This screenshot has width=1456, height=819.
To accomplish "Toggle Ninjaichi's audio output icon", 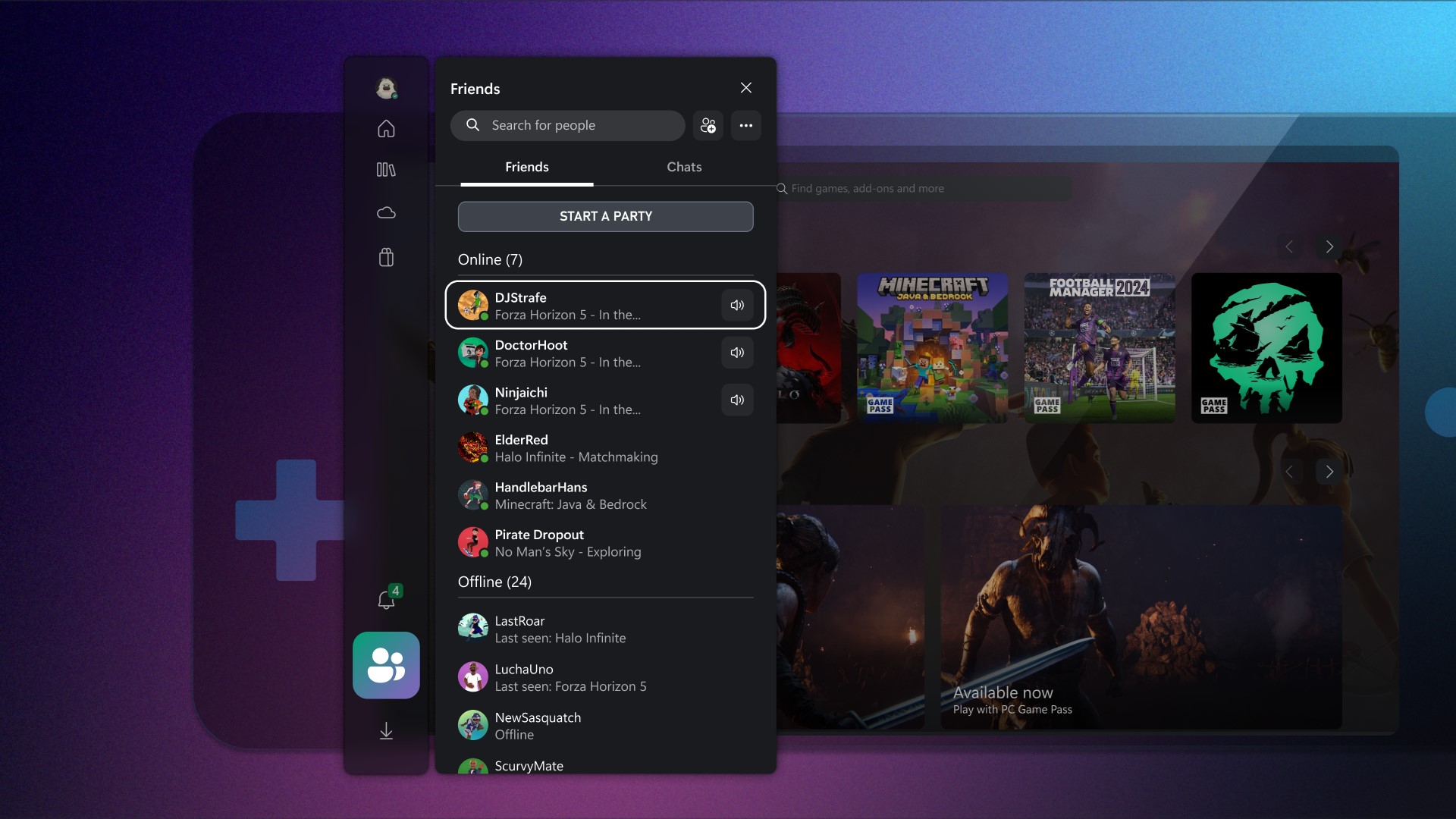I will pyautogui.click(x=736, y=400).
